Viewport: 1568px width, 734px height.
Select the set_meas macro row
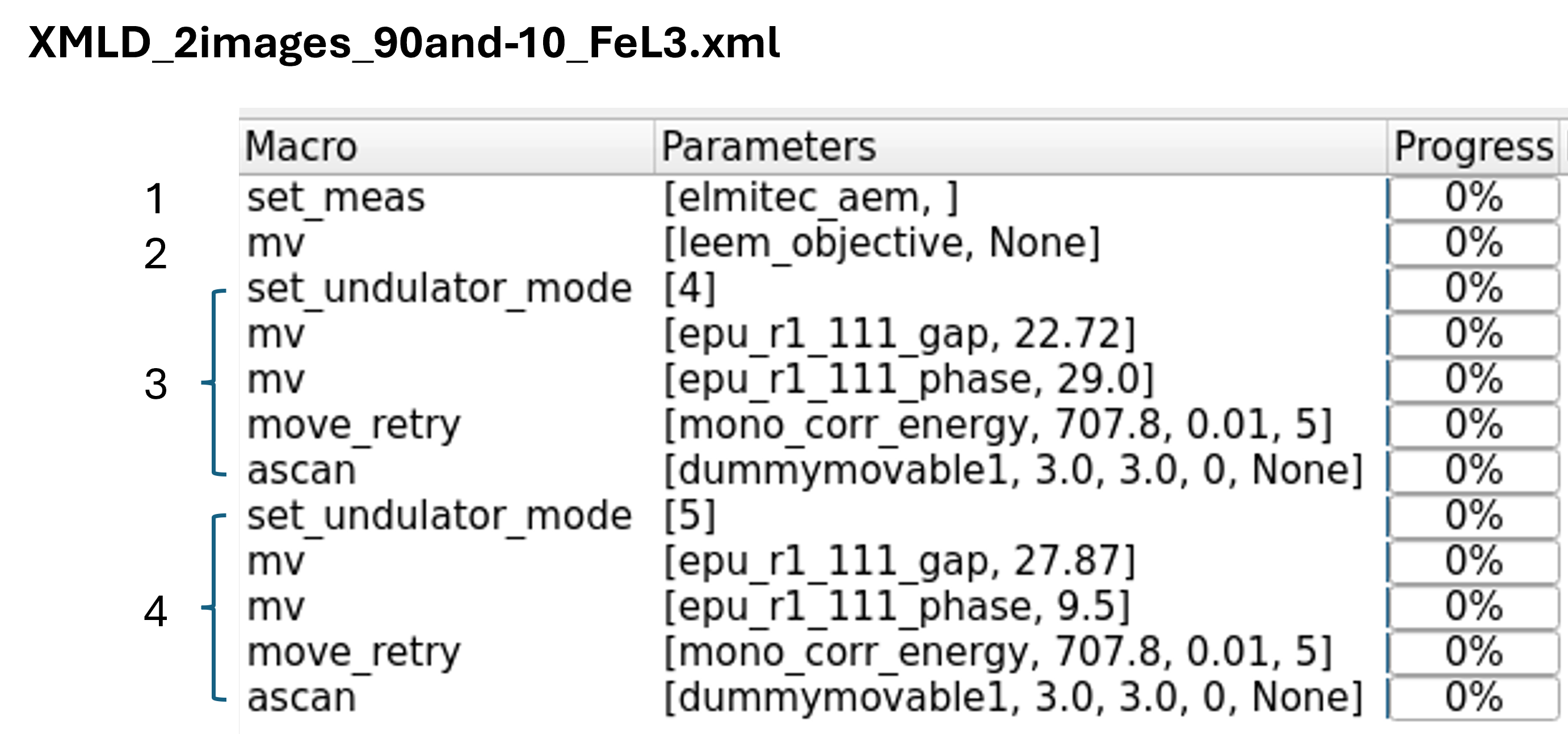tap(336, 199)
